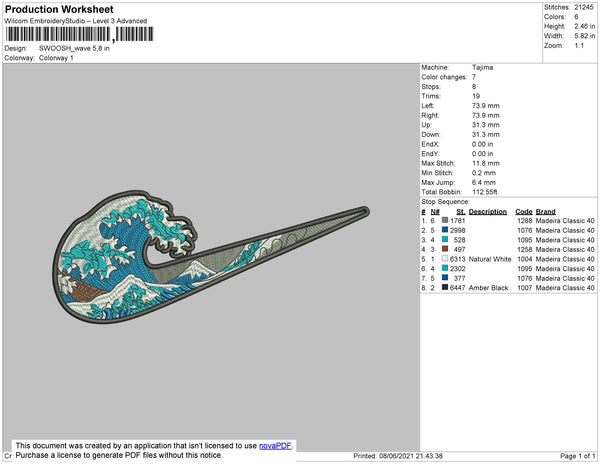Click the 'Natural White' description text
The image size is (600, 464).
coord(490,259)
